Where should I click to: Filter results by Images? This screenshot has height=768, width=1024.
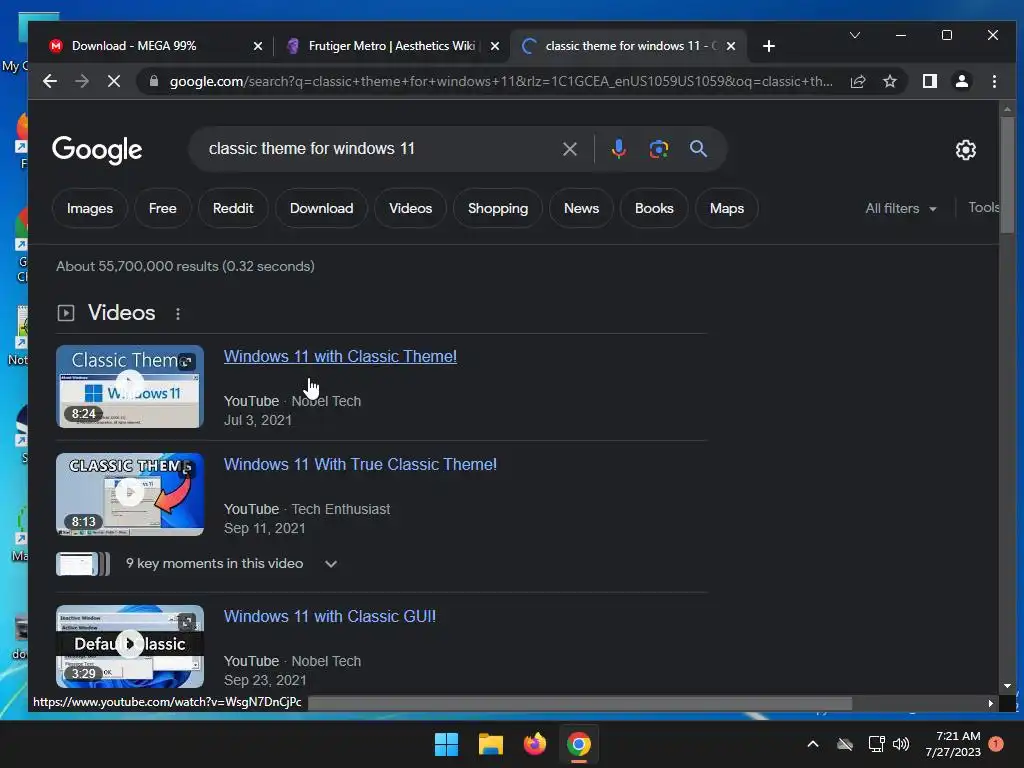[89, 208]
